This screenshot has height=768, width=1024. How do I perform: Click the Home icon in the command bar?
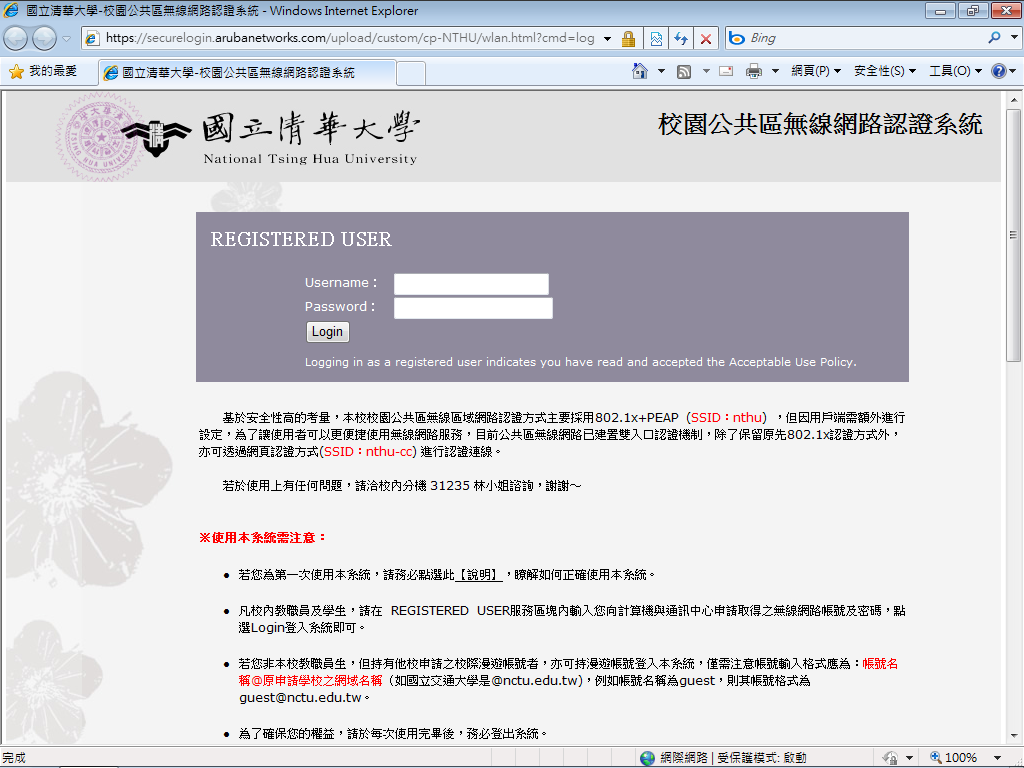click(x=640, y=71)
